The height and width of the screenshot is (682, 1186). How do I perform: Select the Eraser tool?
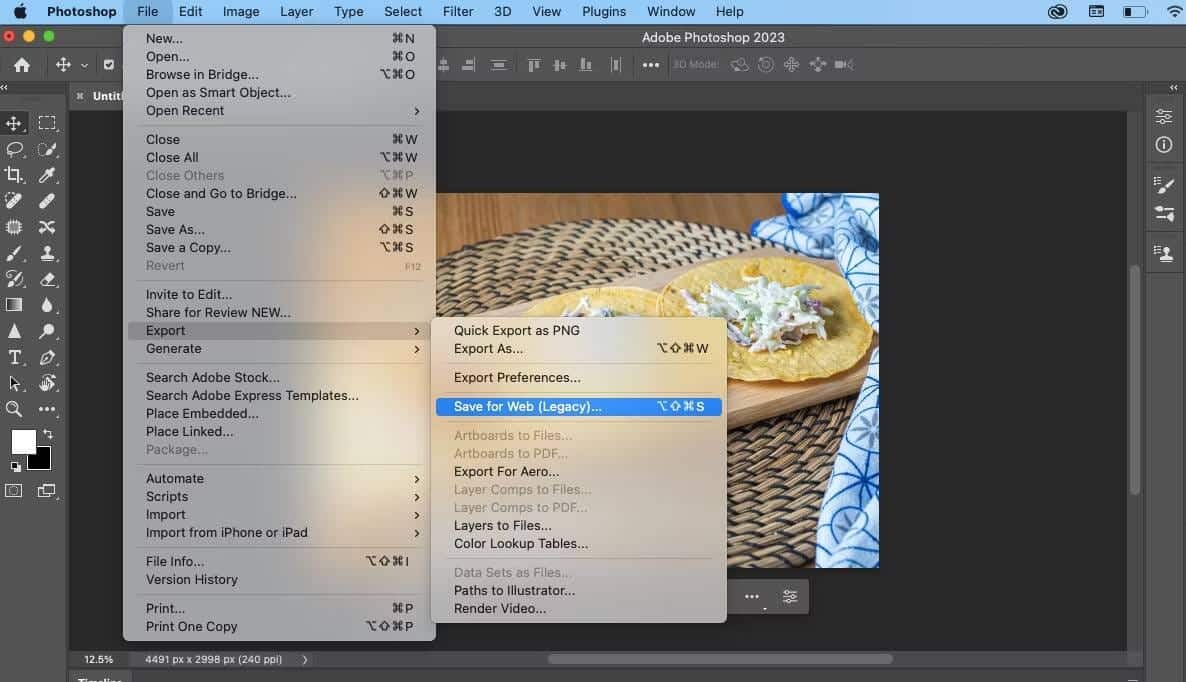pos(47,279)
